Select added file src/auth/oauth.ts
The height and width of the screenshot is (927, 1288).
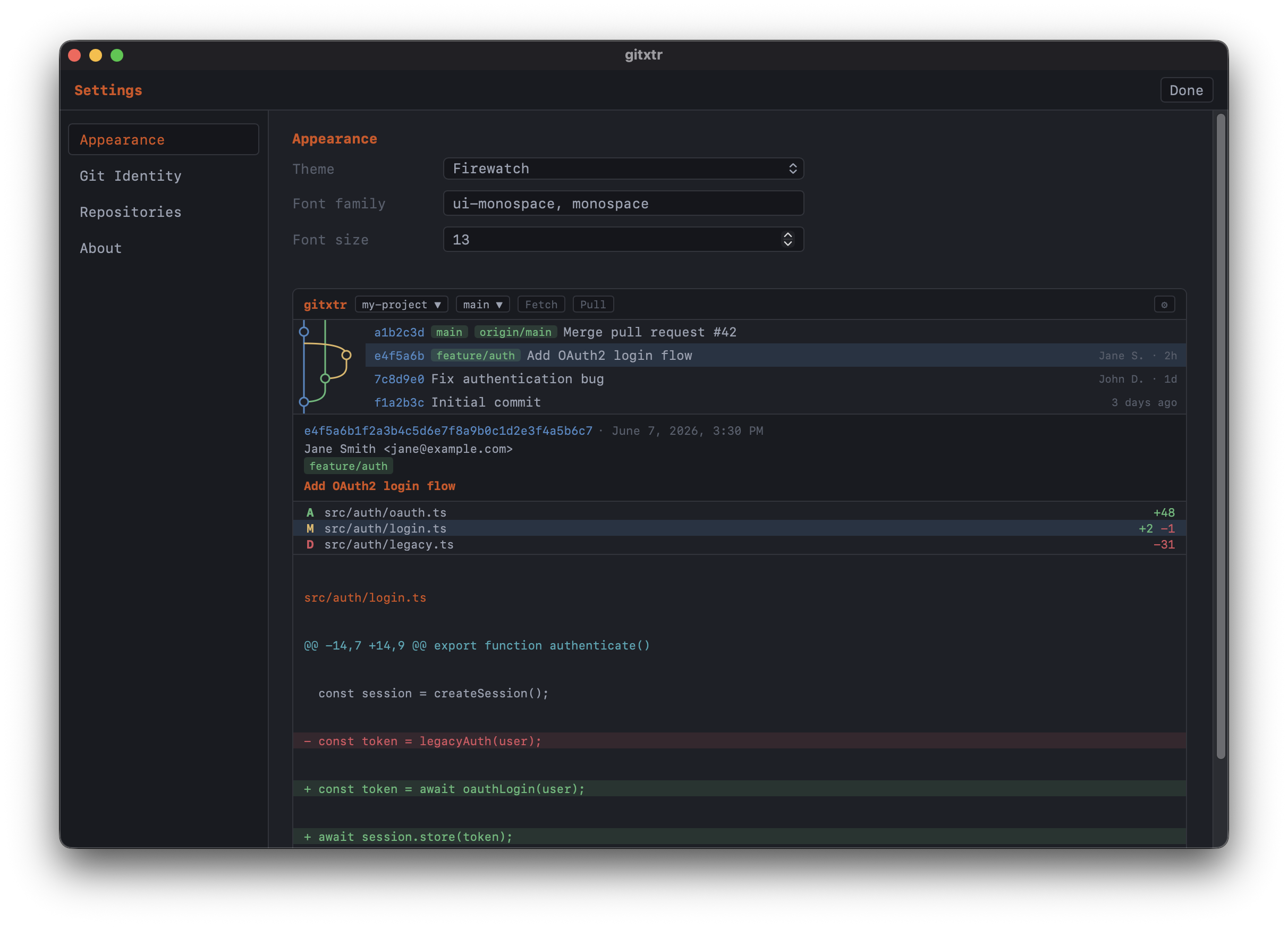(740, 512)
